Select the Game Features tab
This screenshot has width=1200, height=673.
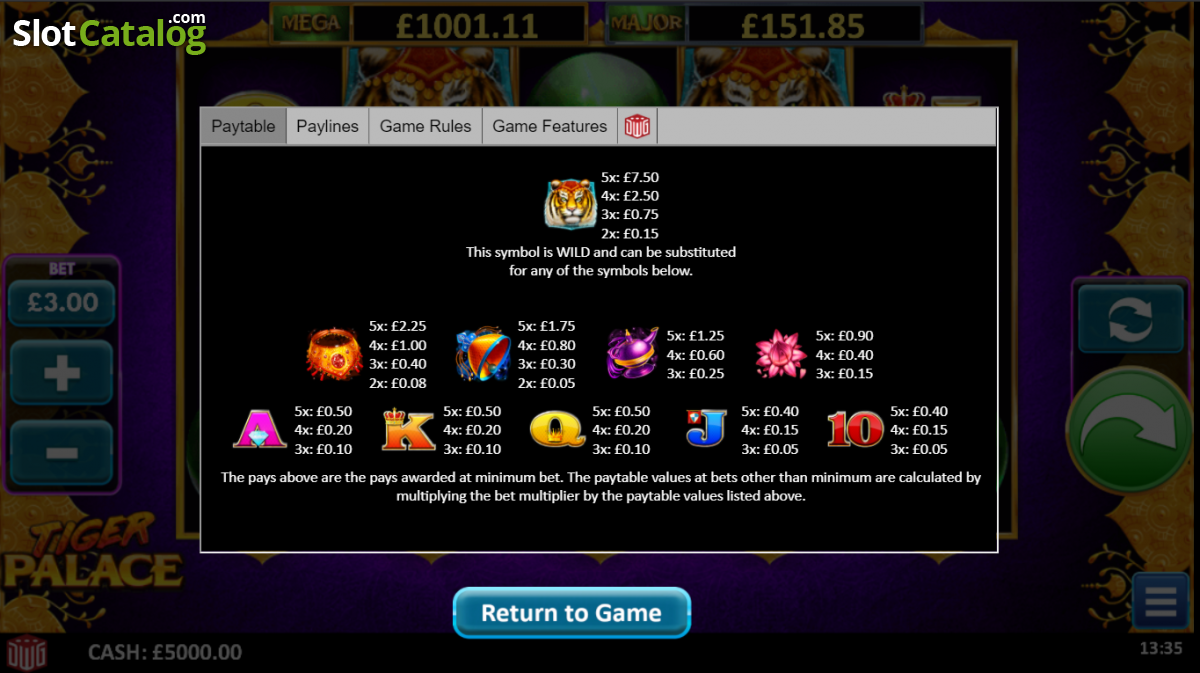pos(550,127)
